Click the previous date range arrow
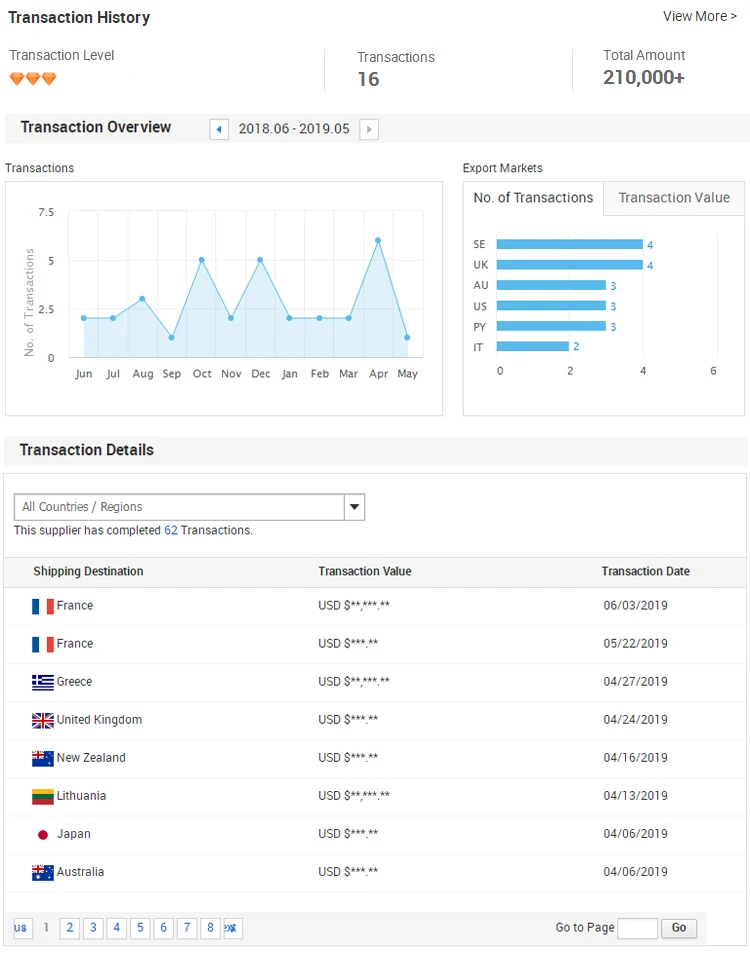This screenshot has width=750, height=964. pos(219,129)
